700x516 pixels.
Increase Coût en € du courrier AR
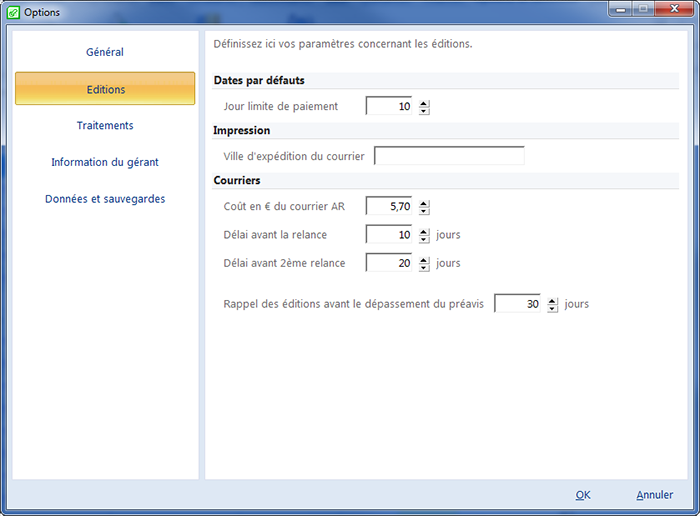[x=424, y=203]
